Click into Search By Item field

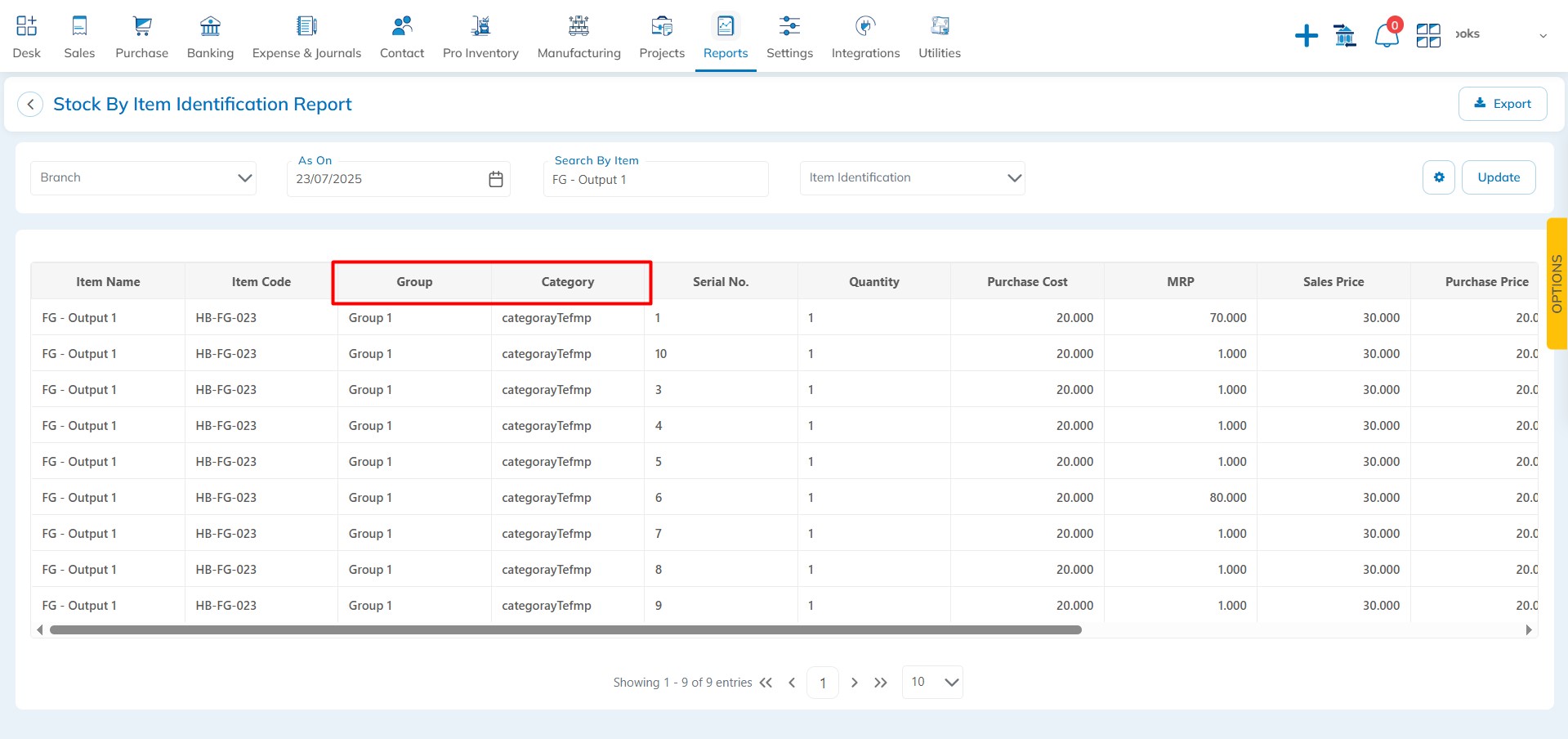point(656,179)
